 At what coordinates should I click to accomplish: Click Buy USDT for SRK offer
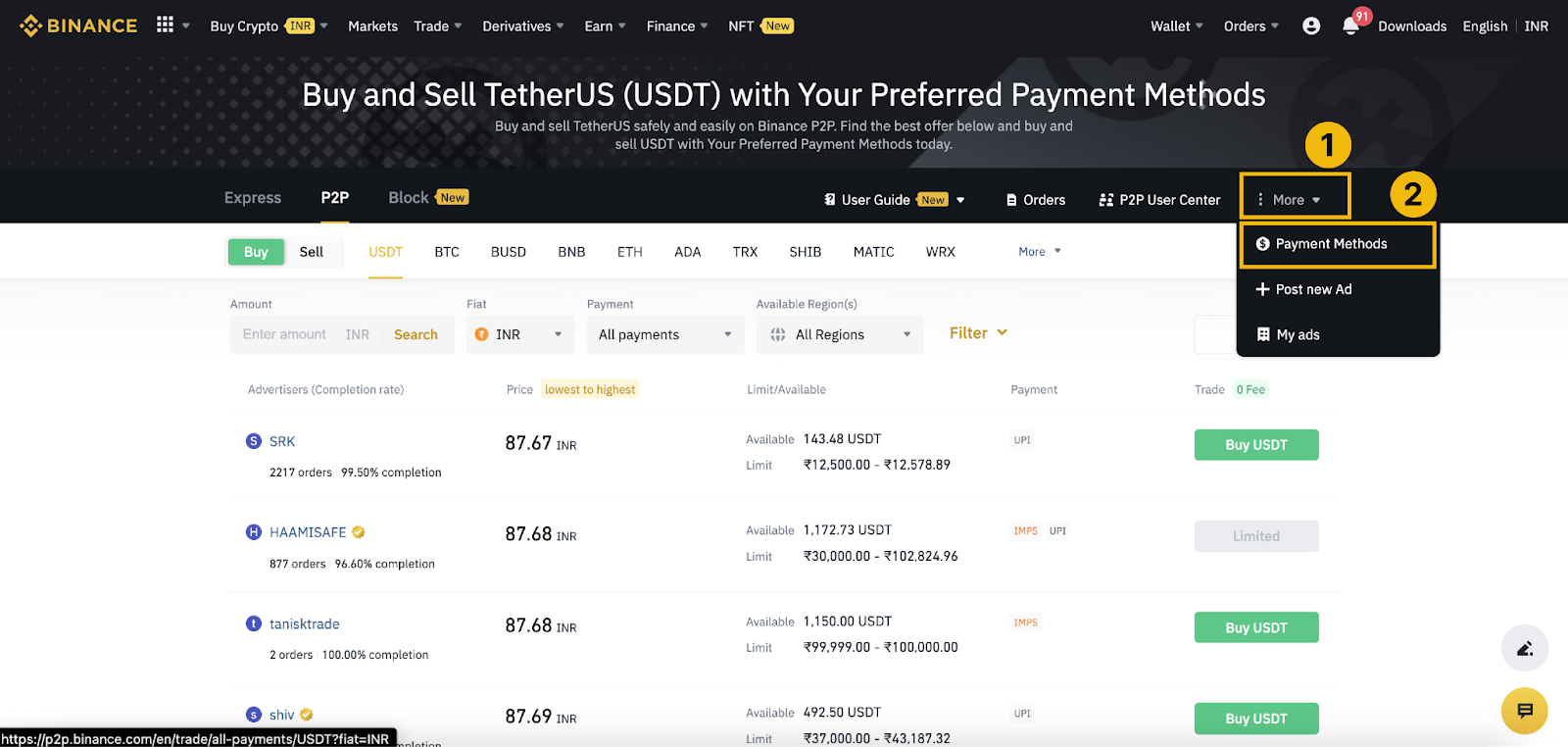pyautogui.click(x=1256, y=445)
